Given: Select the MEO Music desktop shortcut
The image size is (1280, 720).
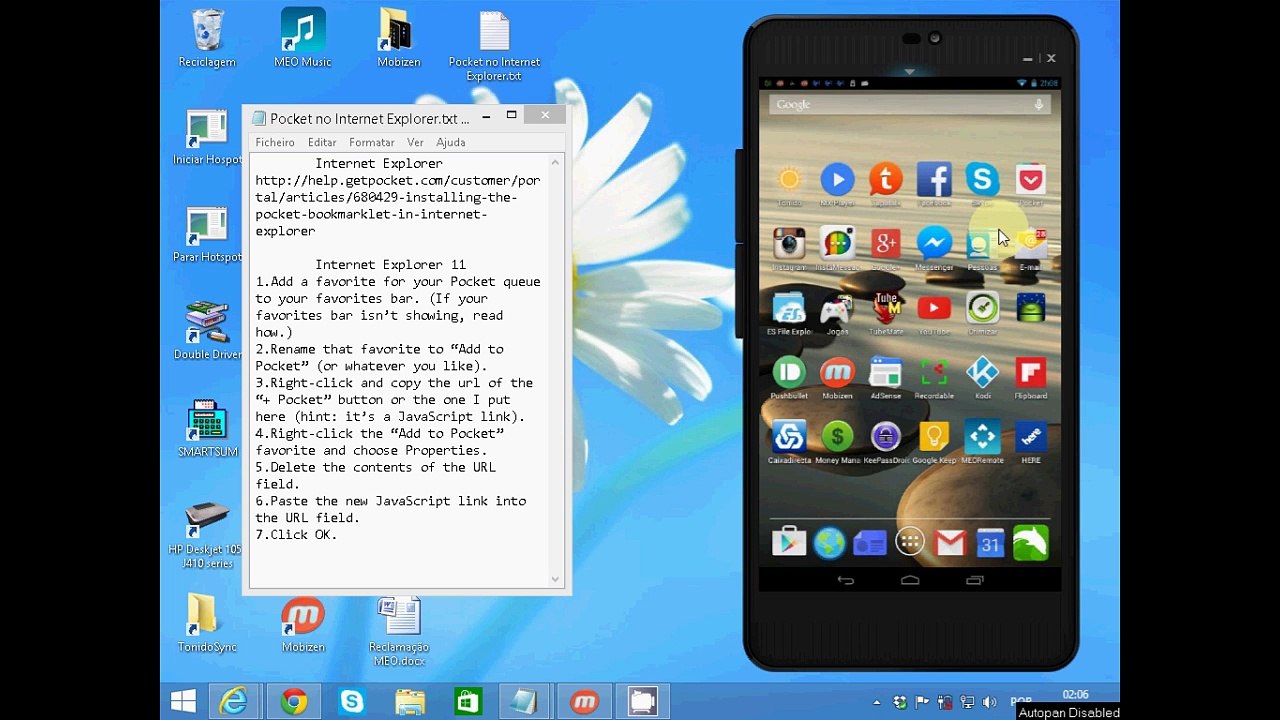Looking at the screenshot, I should pos(303,39).
